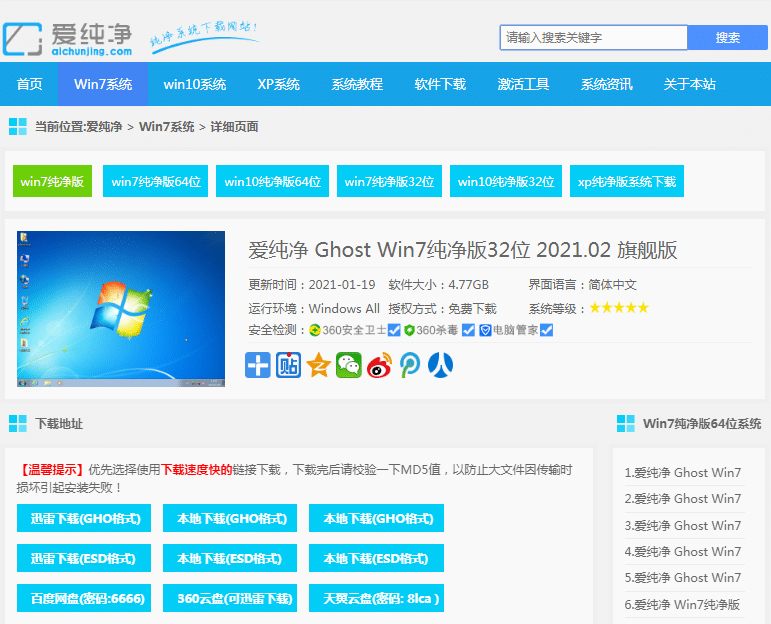The height and width of the screenshot is (624, 771).
Task: Click the 运行环境:Windows All text
Action: click(x=314, y=309)
